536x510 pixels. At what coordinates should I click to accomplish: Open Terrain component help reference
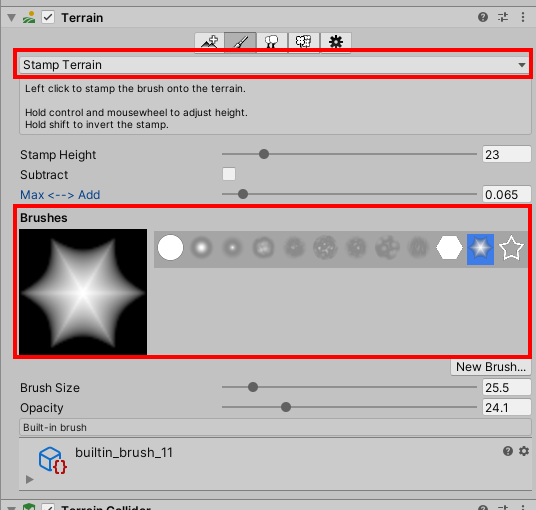point(483,17)
